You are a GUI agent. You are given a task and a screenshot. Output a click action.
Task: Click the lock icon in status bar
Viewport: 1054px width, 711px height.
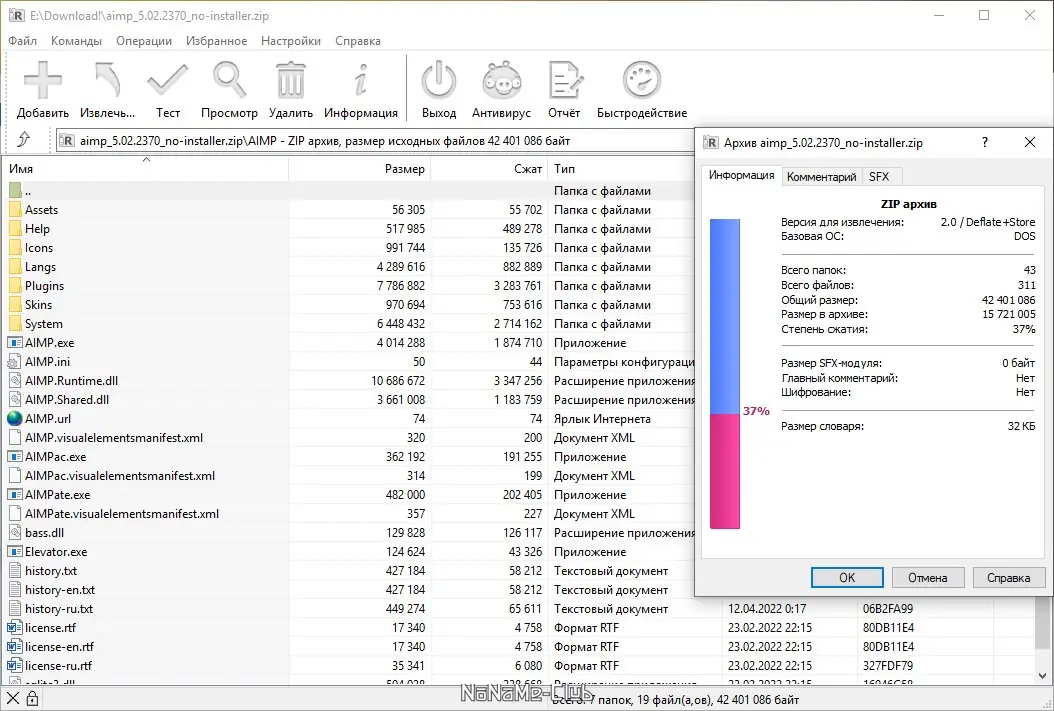32,699
